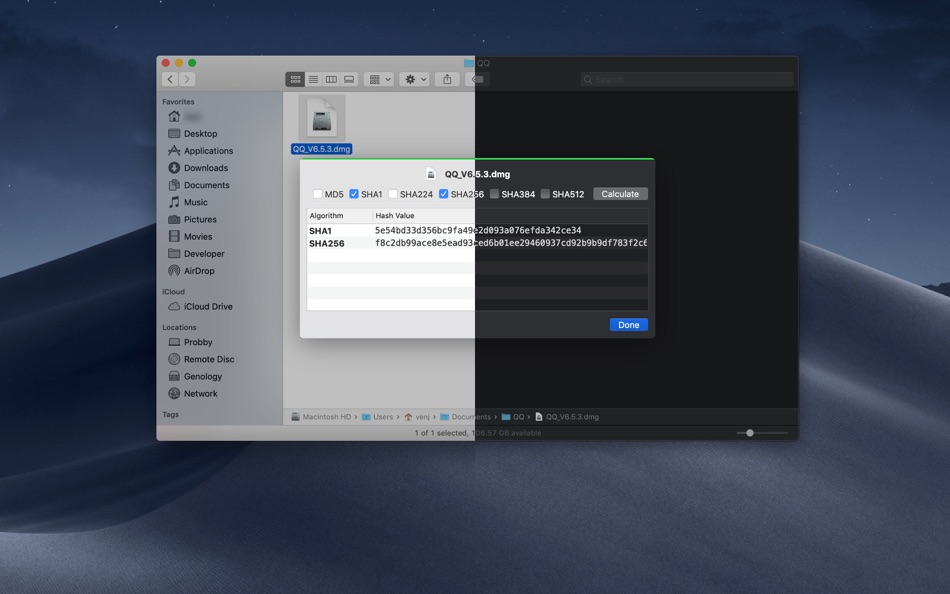The width and height of the screenshot is (950, 594).
Task: Open Downloads in the sidebar
Action: [198, 168]
